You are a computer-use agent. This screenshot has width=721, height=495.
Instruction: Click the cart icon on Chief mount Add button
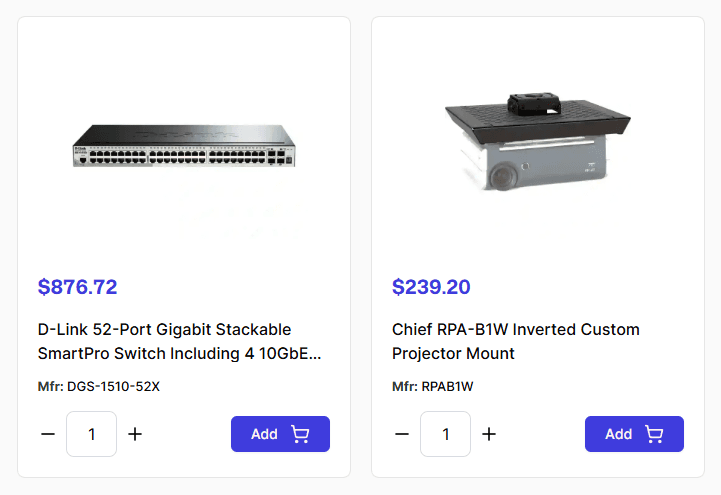point(654,434)
